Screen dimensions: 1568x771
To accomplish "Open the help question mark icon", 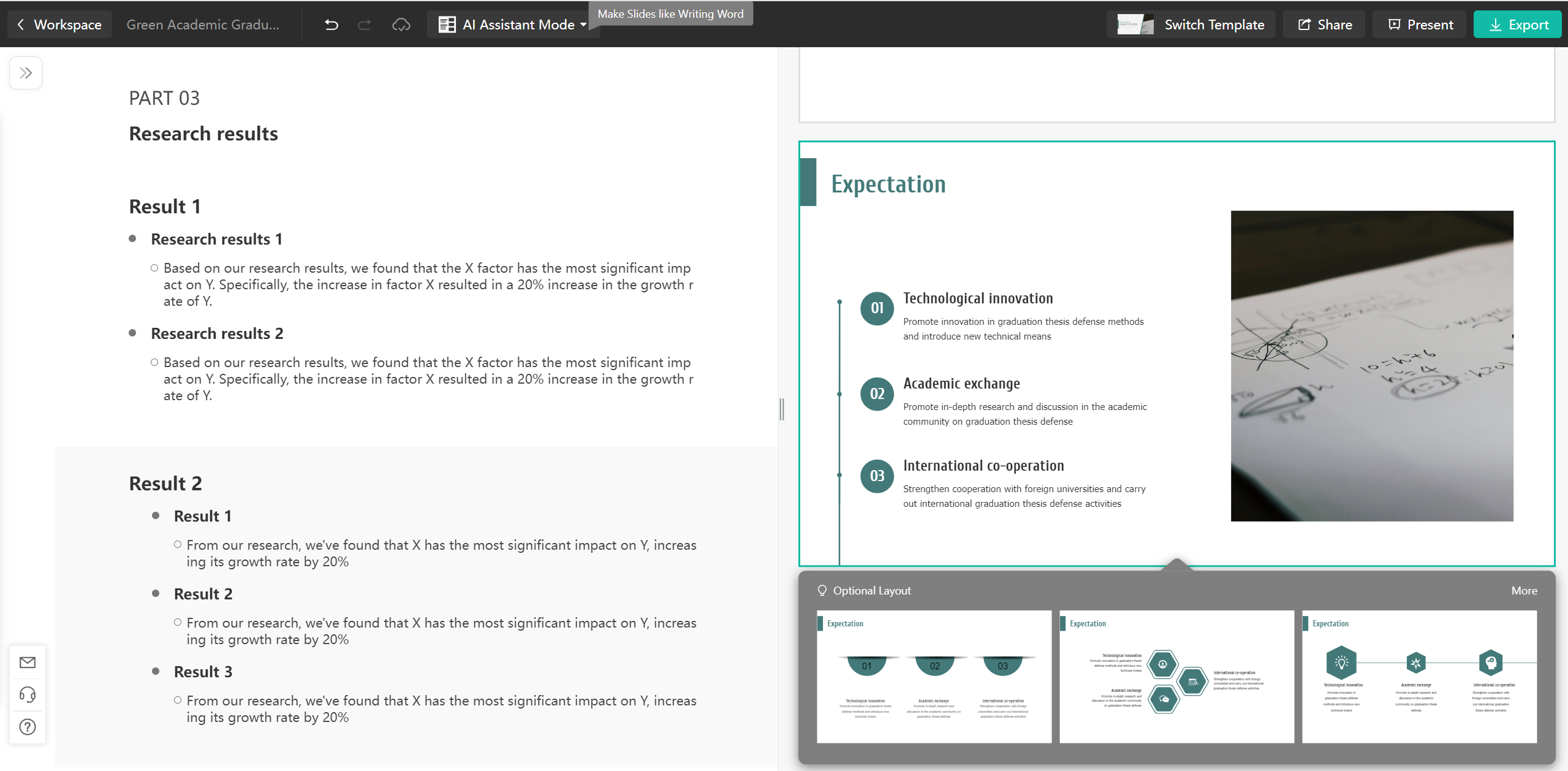I will pyautogui.click(x=28, y=727).
